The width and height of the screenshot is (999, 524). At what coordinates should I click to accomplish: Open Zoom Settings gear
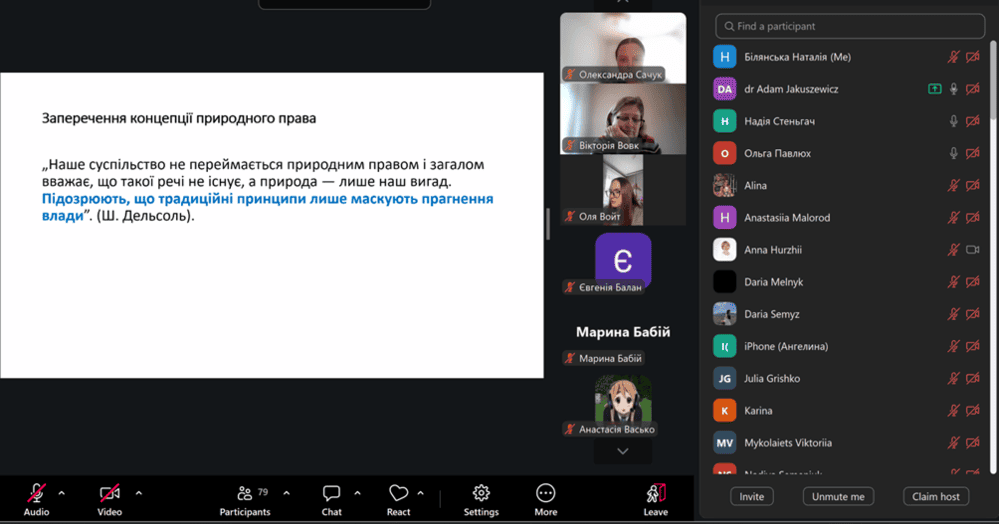tap(481, 493)
